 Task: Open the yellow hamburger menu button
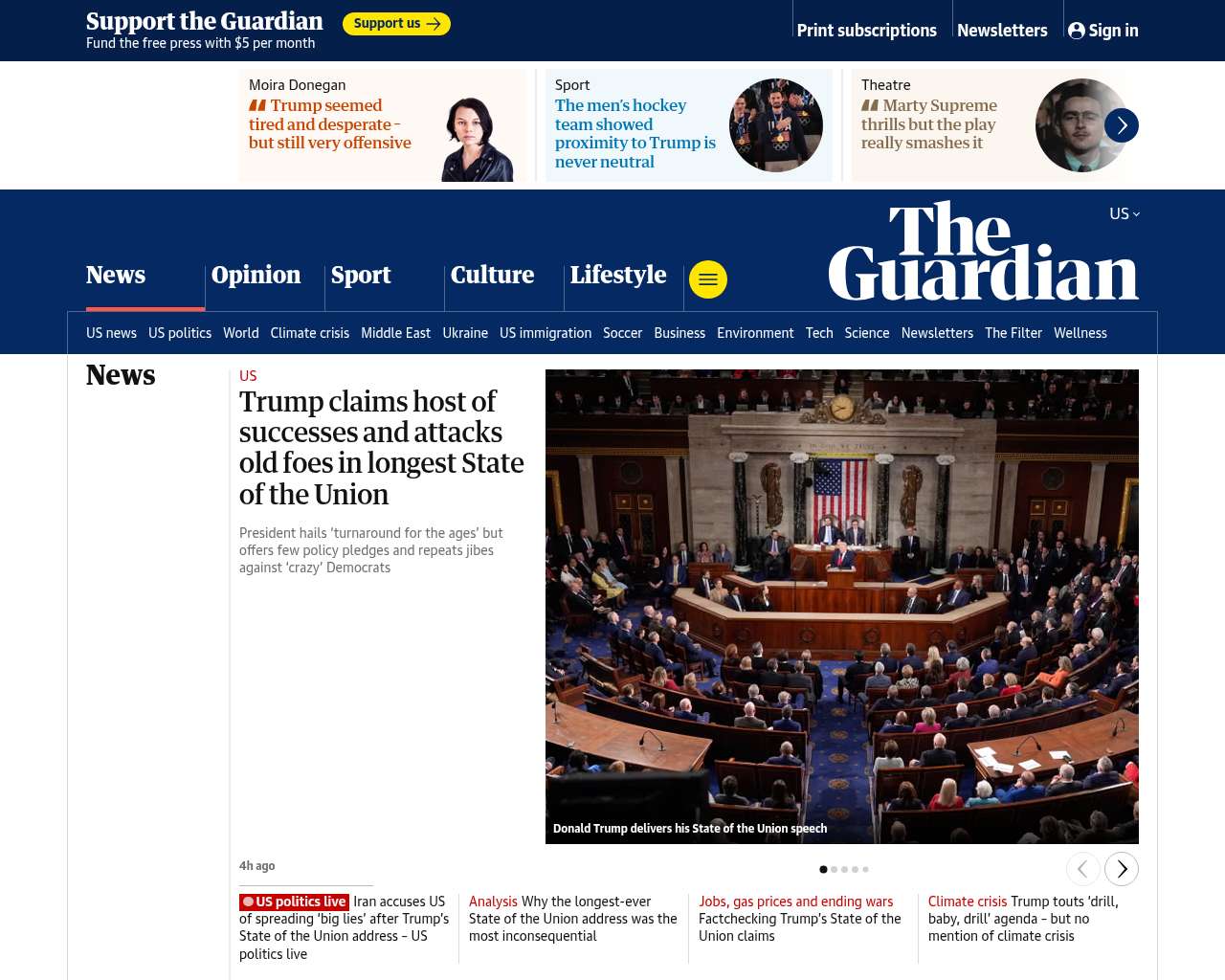pyautogui.click(x=708, y=279)
